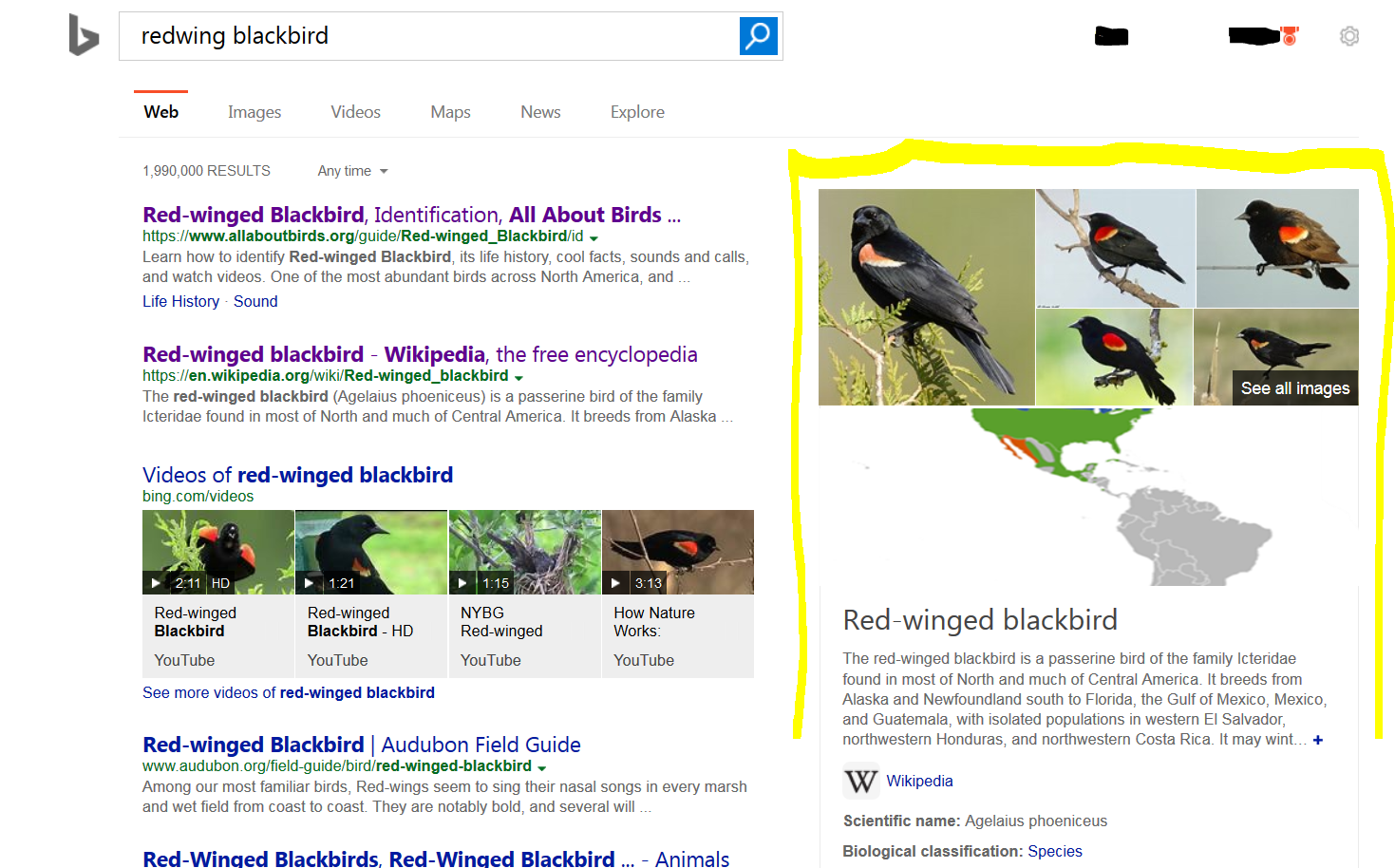Open the top middle blackbird on branch photo

(1115, 248)
